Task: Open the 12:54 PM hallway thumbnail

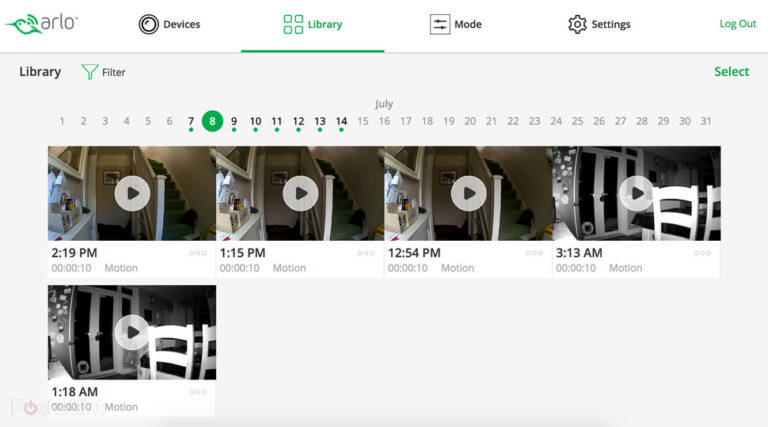Action: coord(468,193)
